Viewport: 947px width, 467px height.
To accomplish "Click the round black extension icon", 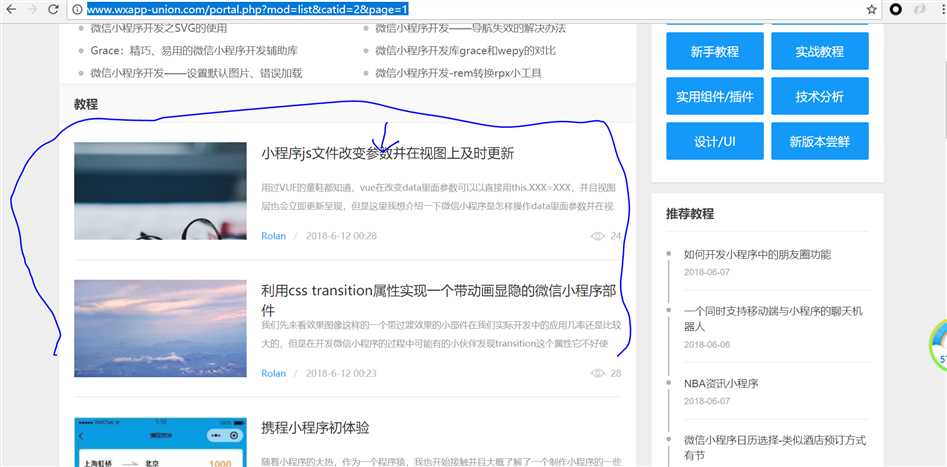I will click(896, 9).
